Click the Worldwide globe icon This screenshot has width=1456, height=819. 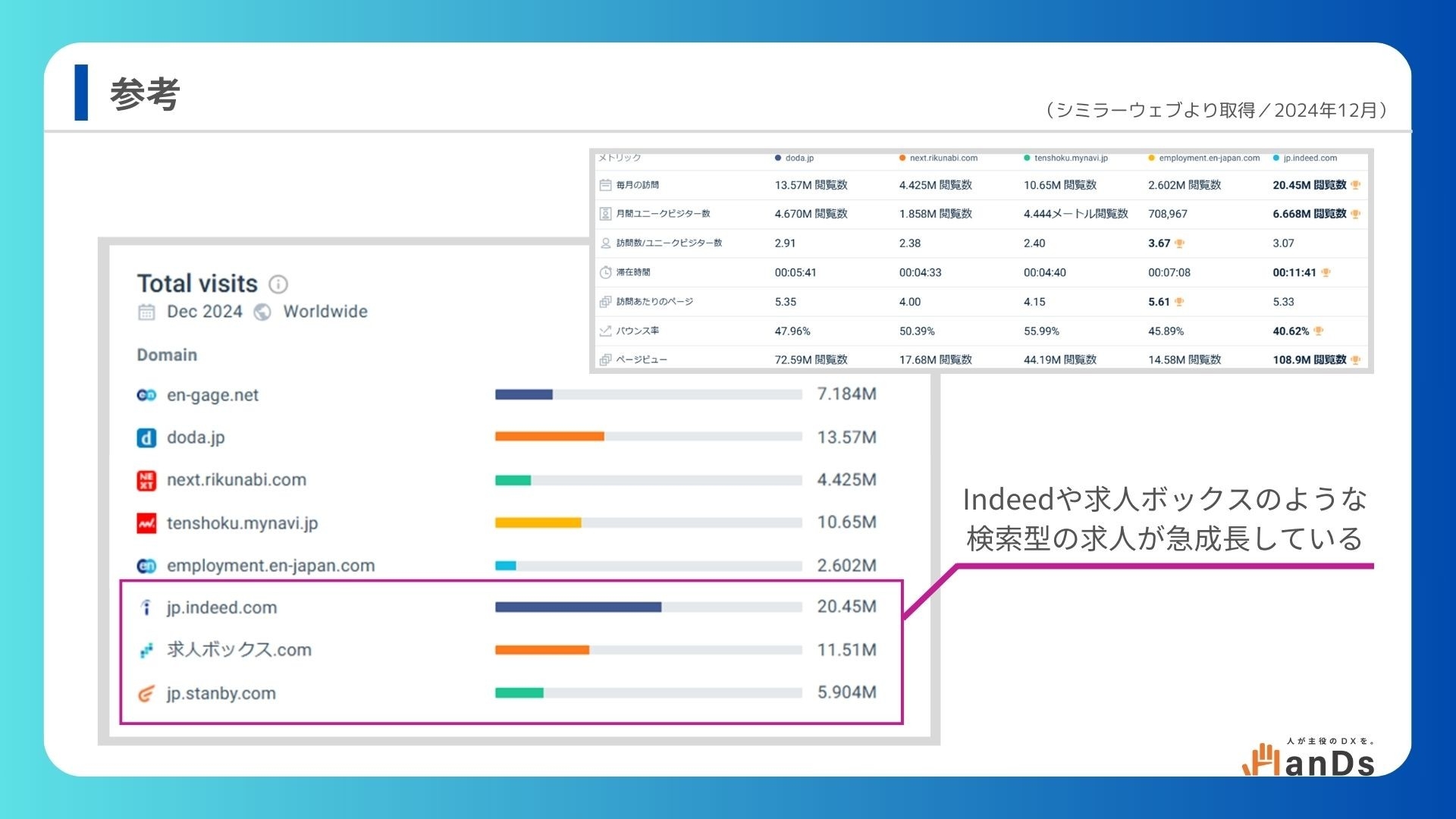tap(262, 312)
